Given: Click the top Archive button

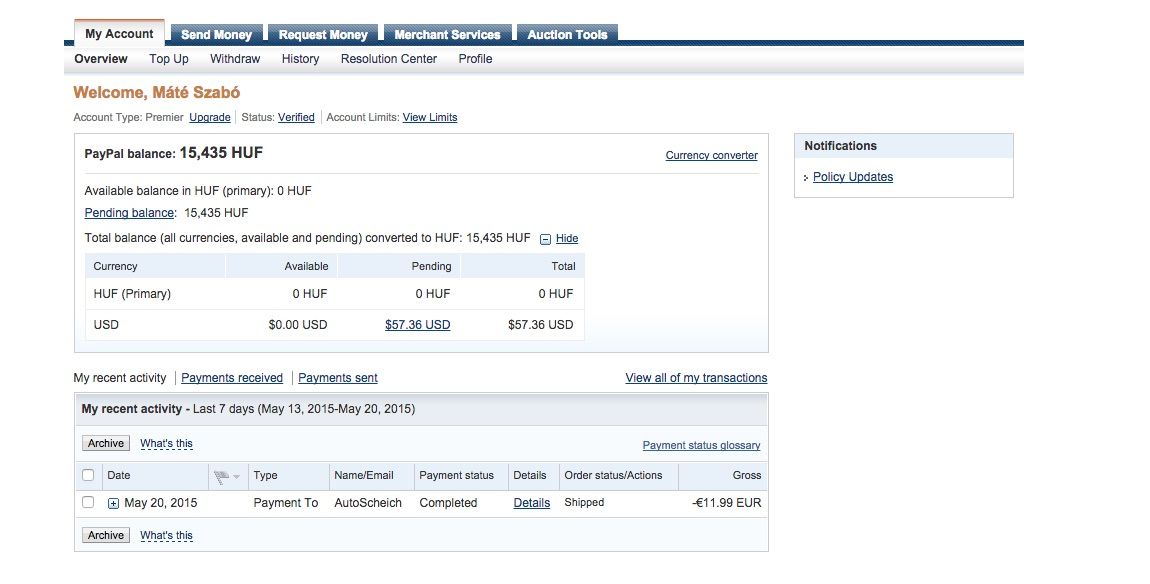Looking at the screenshot, I should (106, 443).
